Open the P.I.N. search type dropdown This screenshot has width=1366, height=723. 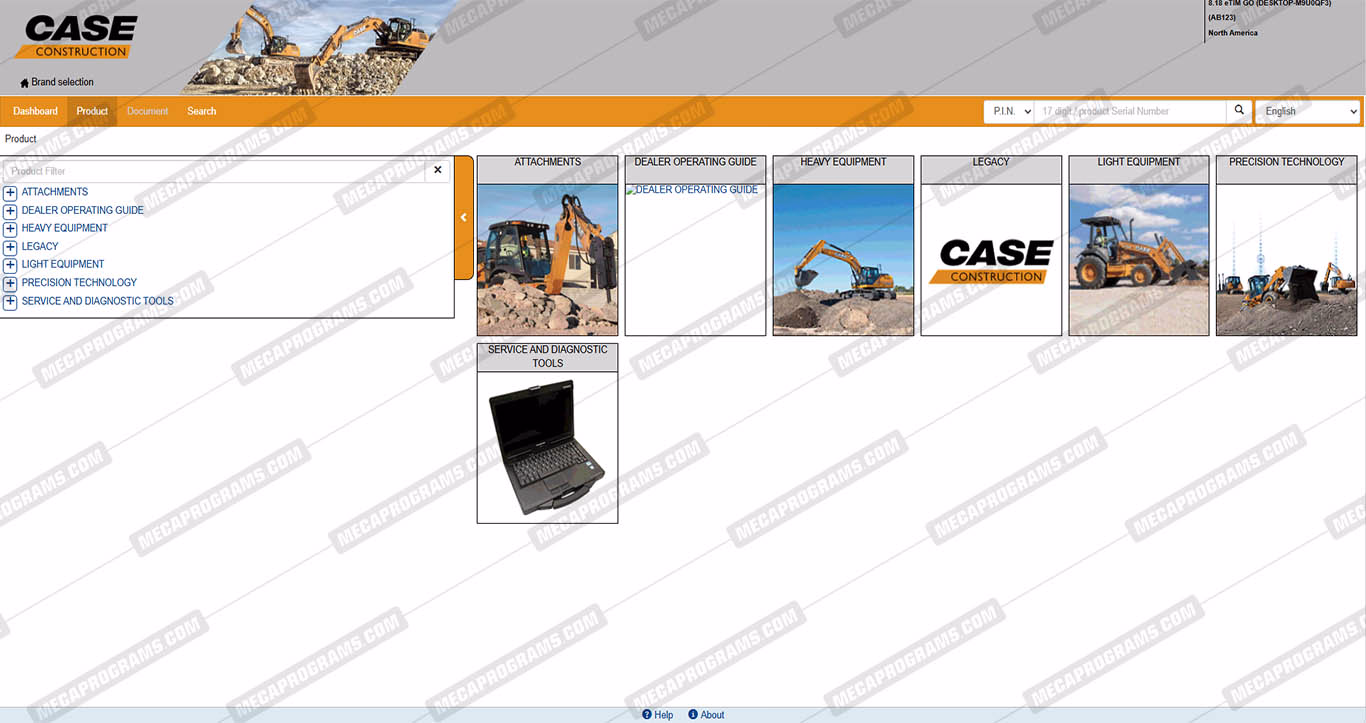point(1008,111)
